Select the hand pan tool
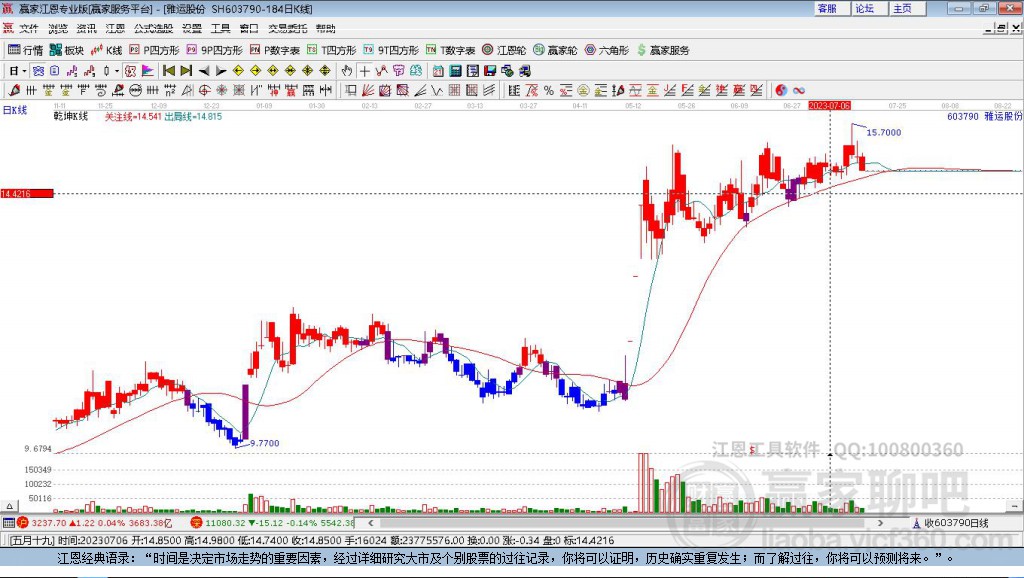This screenshot has width=1024, height=578. pyautogui.click(x=347, y=71)
